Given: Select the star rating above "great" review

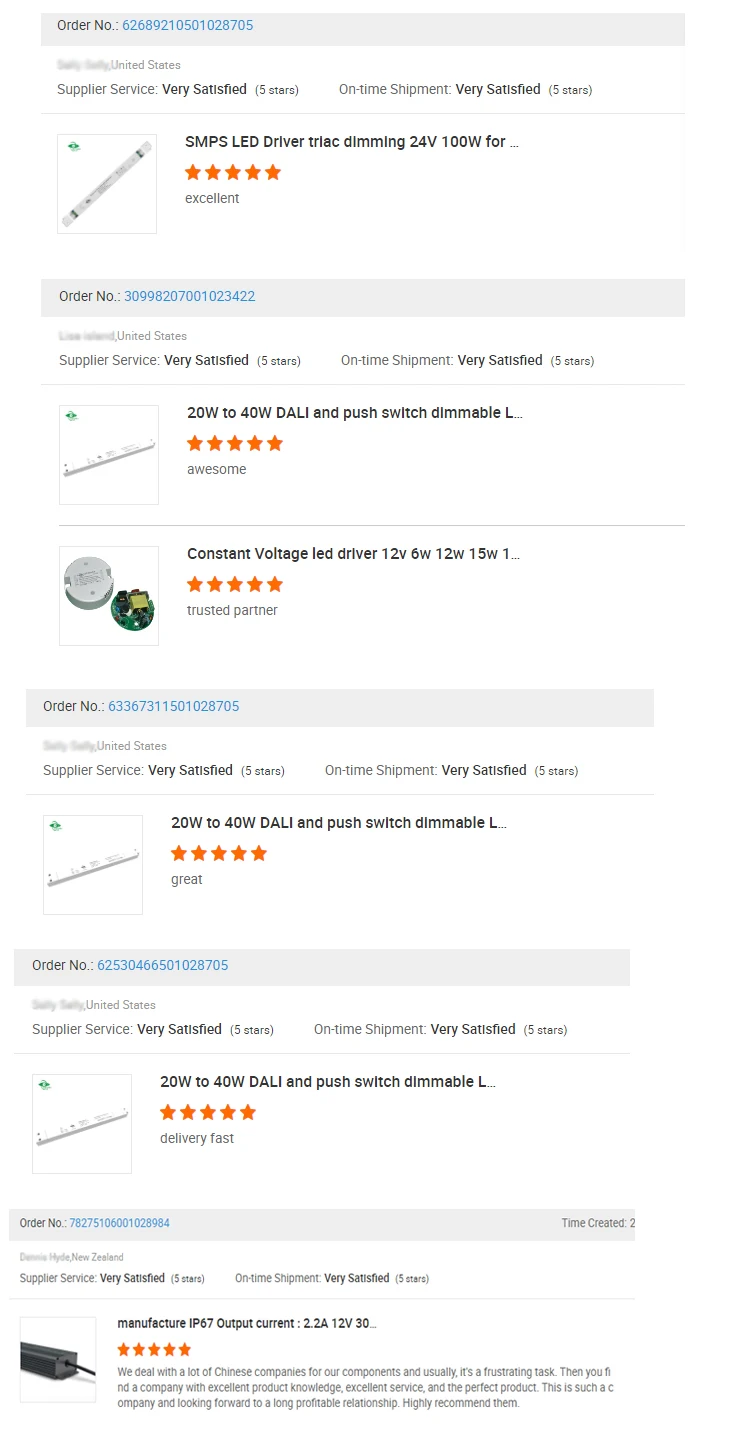Looking at the screenshot, I should [219, 854].
